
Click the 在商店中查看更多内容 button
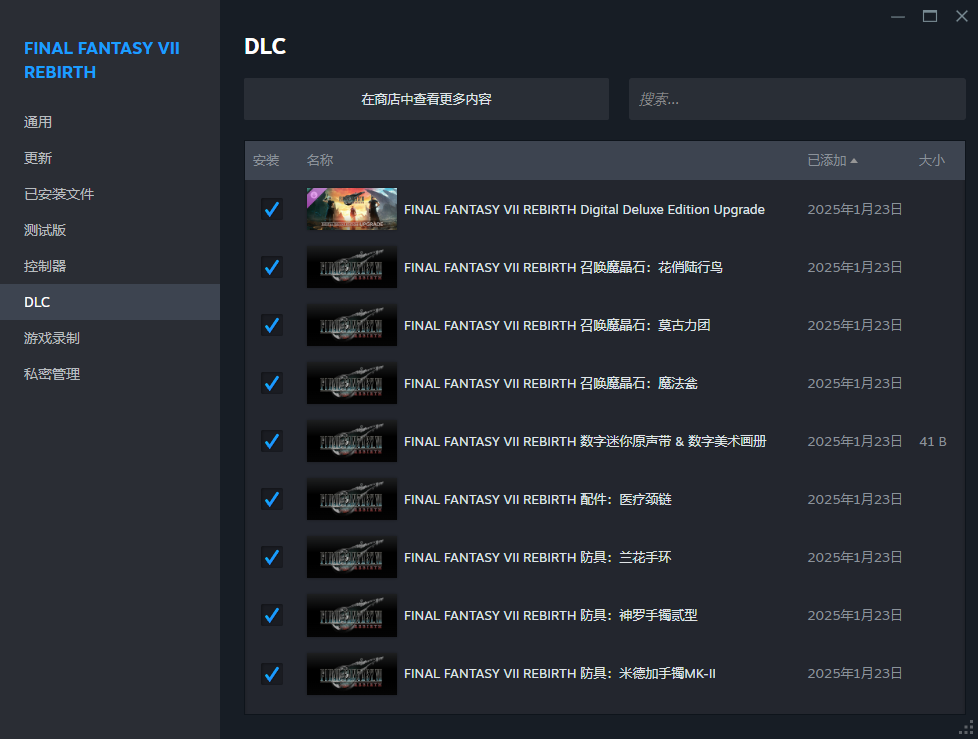[x=426, y=98]
